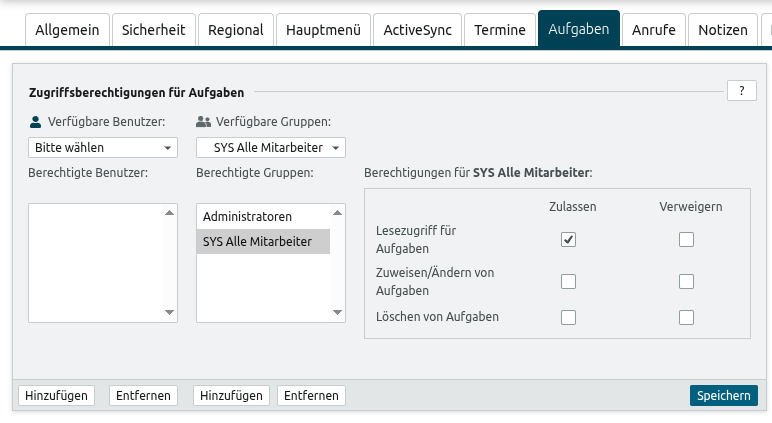Deny Lesezugriff für Aufgaben checkbox
The height and width of the screenshot is (423, 772).
pyautogui.click(x=686, y=239)
